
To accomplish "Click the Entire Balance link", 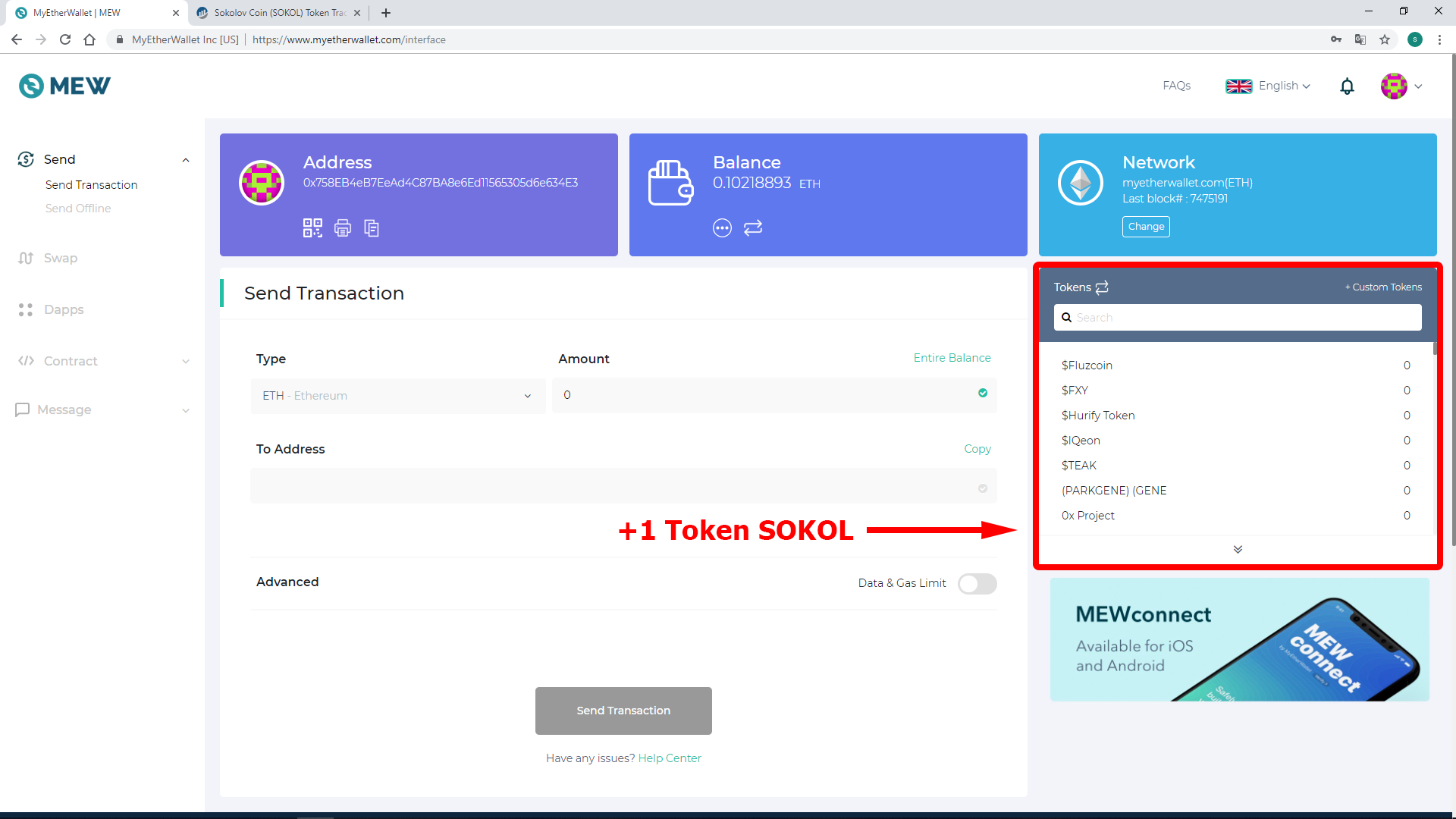I will tap(952, 358).
